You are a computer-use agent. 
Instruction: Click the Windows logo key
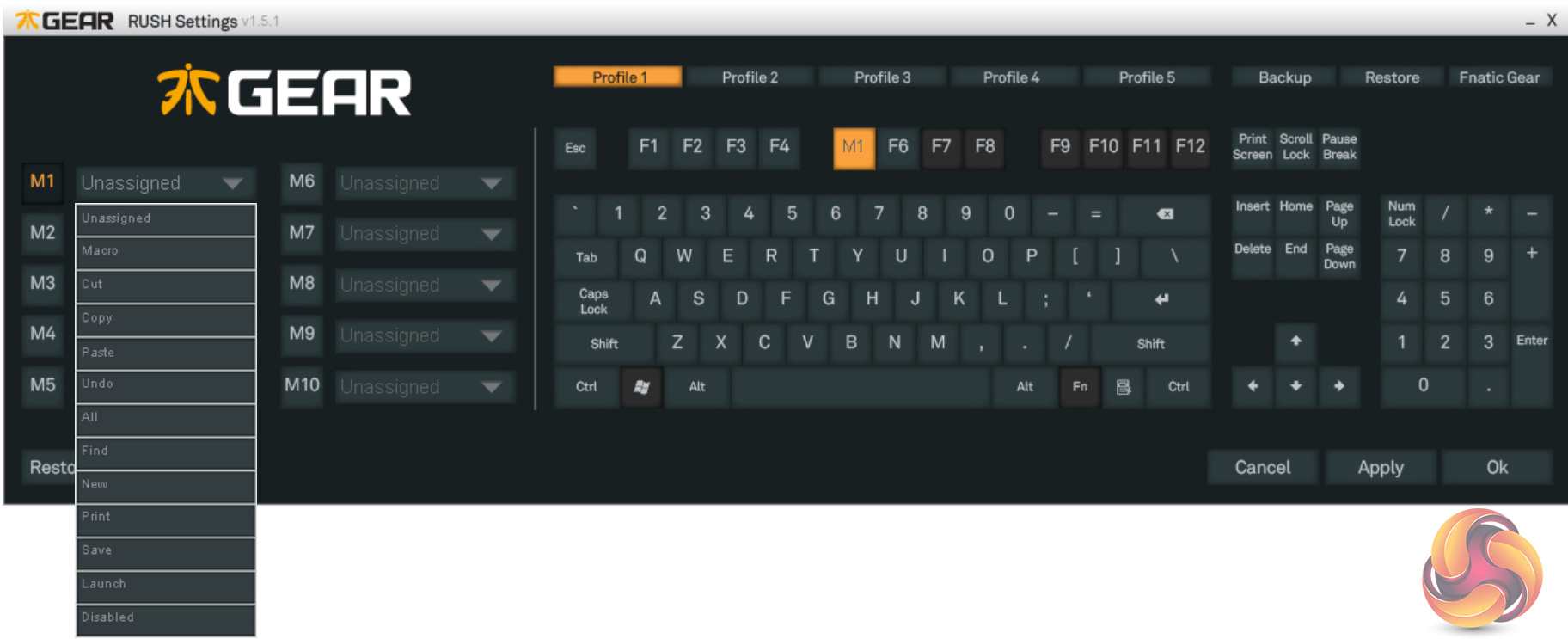click(641, 387)
